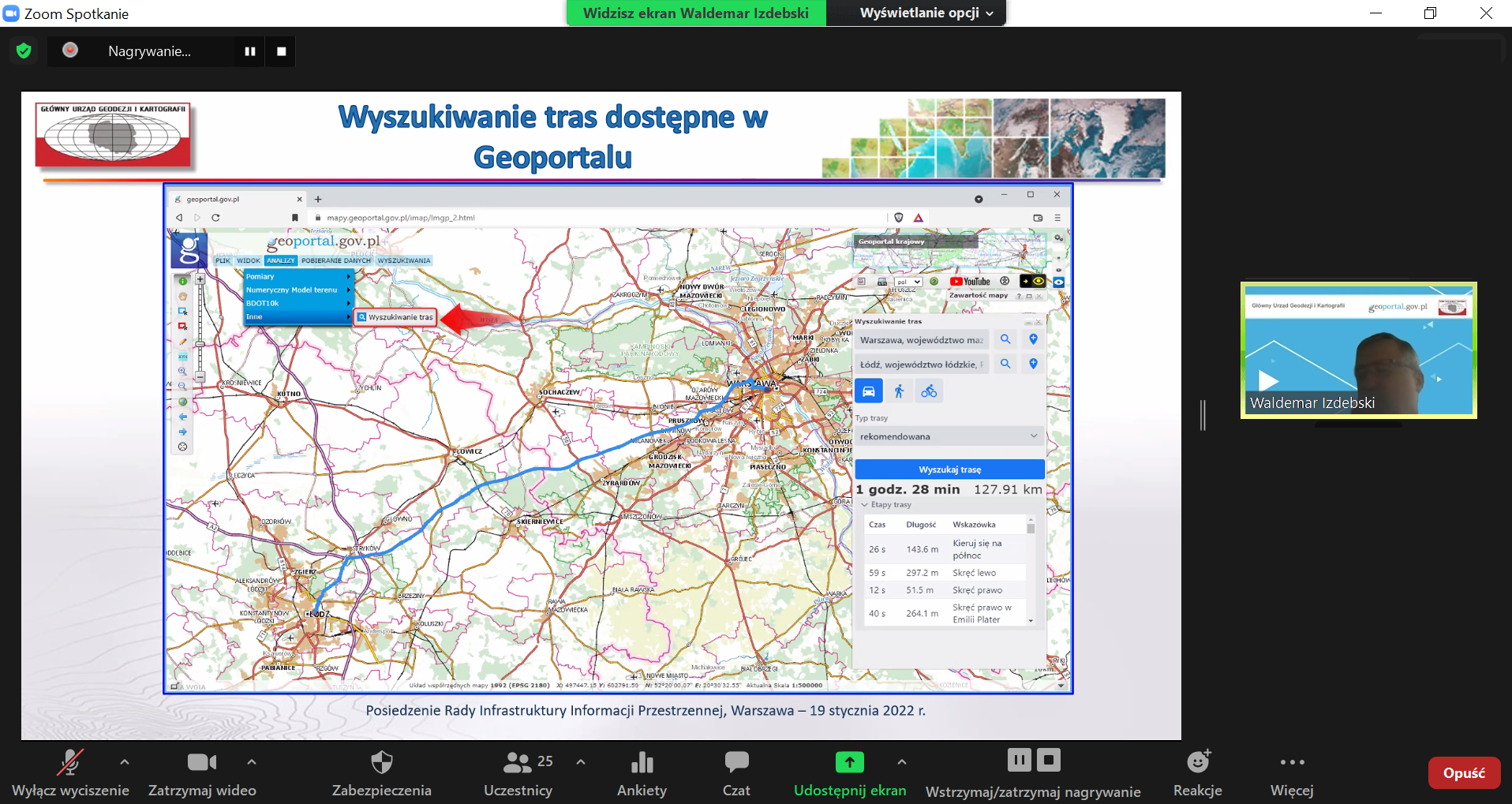Open audio options arrow beside the microphone
The width and height of the screenshot is (1512, 804).
(125, 762)
